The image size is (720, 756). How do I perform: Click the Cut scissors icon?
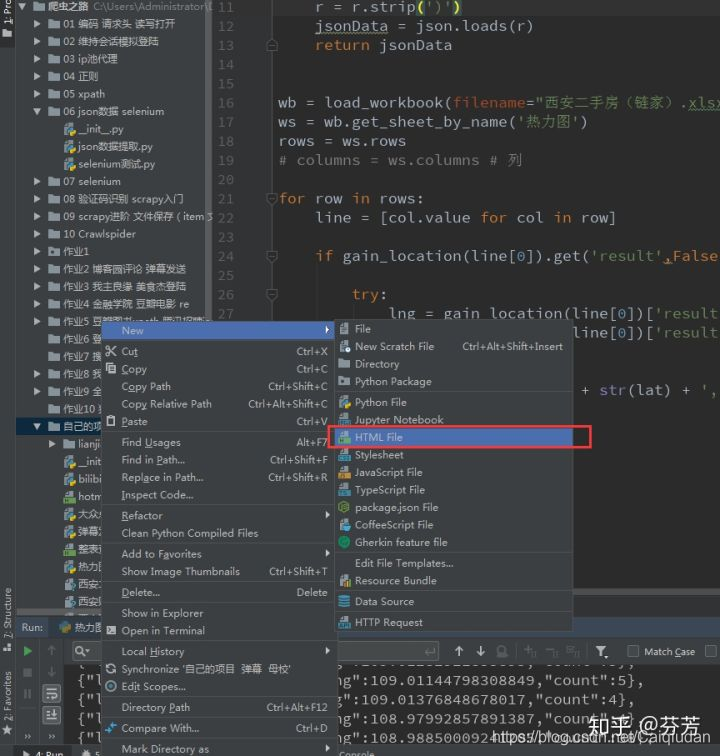(x=111, y=351)
